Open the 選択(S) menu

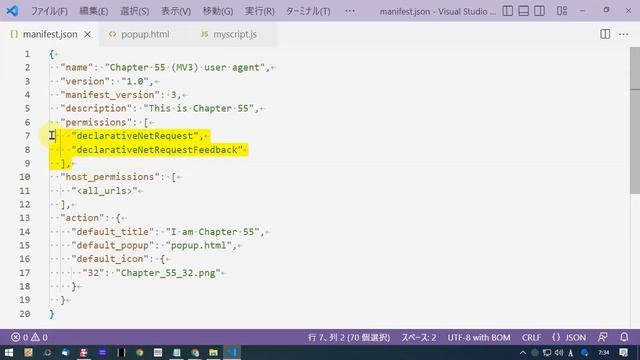(134, 11)
